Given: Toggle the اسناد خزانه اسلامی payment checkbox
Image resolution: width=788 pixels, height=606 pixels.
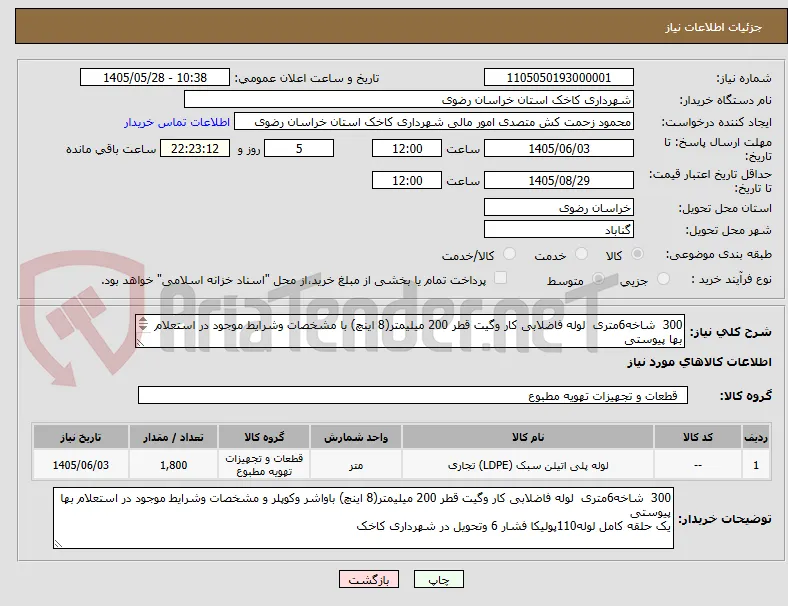Looking at the screenshot, I should point(501,278).
